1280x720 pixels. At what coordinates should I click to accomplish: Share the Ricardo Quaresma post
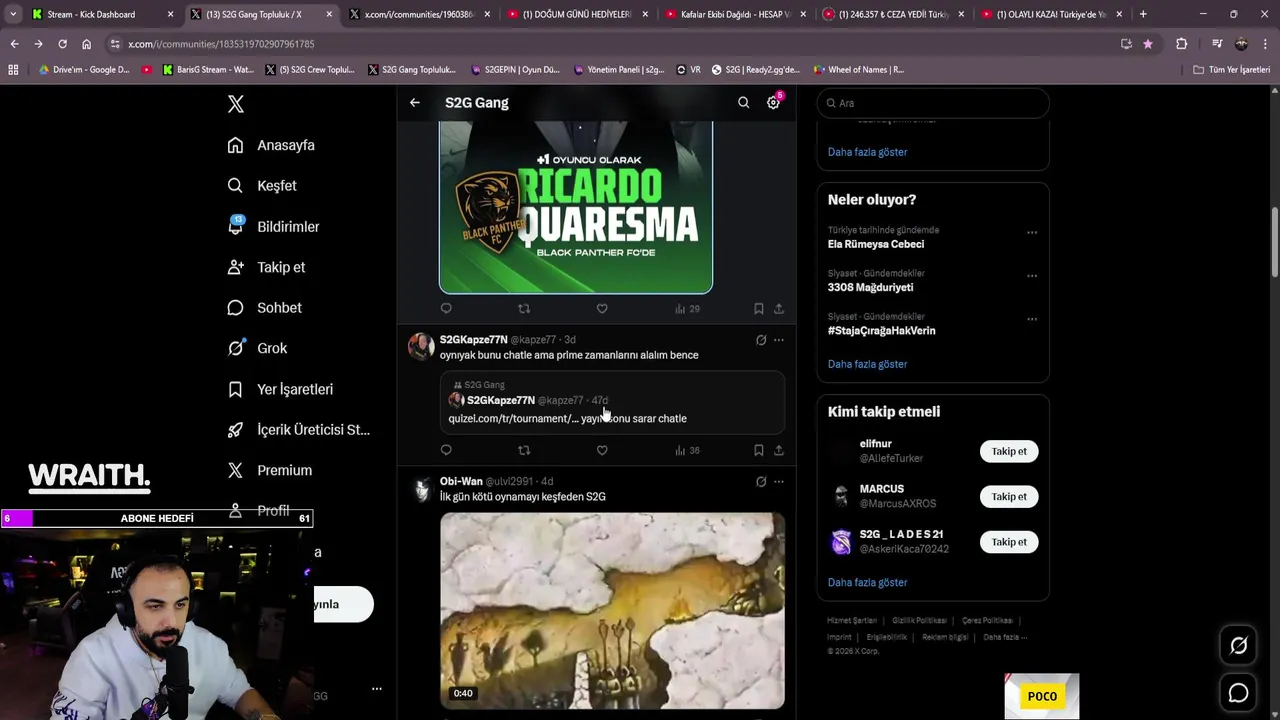779,309
